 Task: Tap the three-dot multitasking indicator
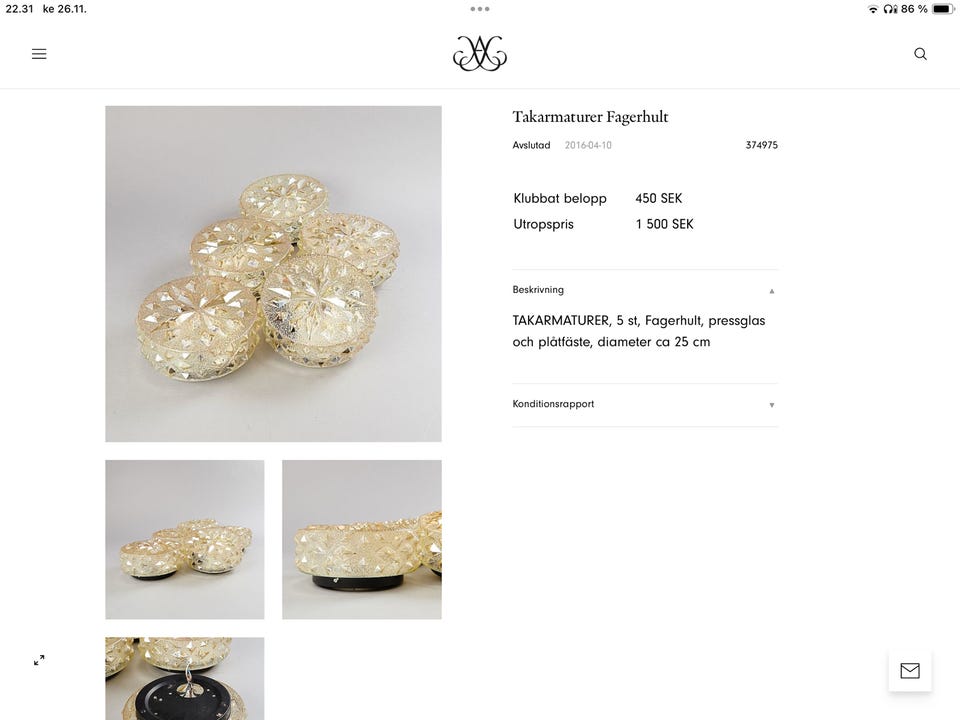(480, 9)
